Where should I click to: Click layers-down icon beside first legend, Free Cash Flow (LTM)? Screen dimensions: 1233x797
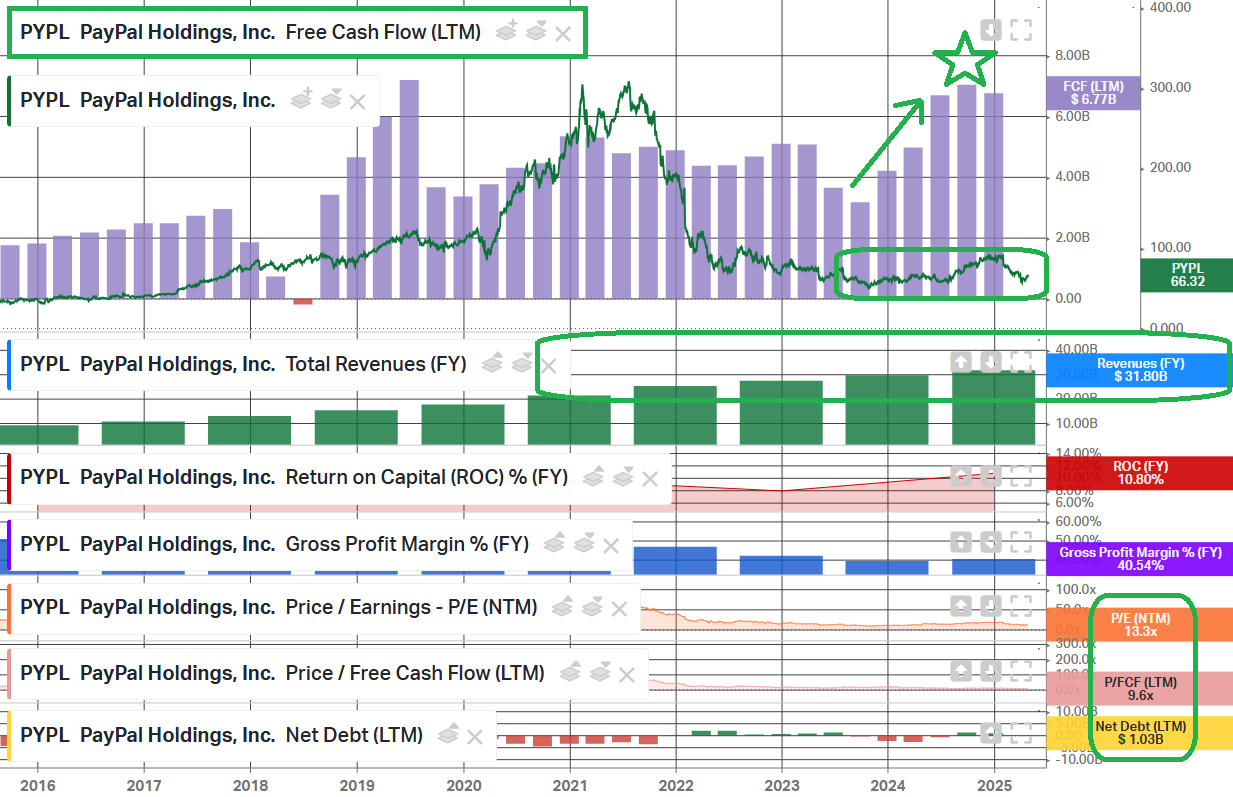pos(536,32)
